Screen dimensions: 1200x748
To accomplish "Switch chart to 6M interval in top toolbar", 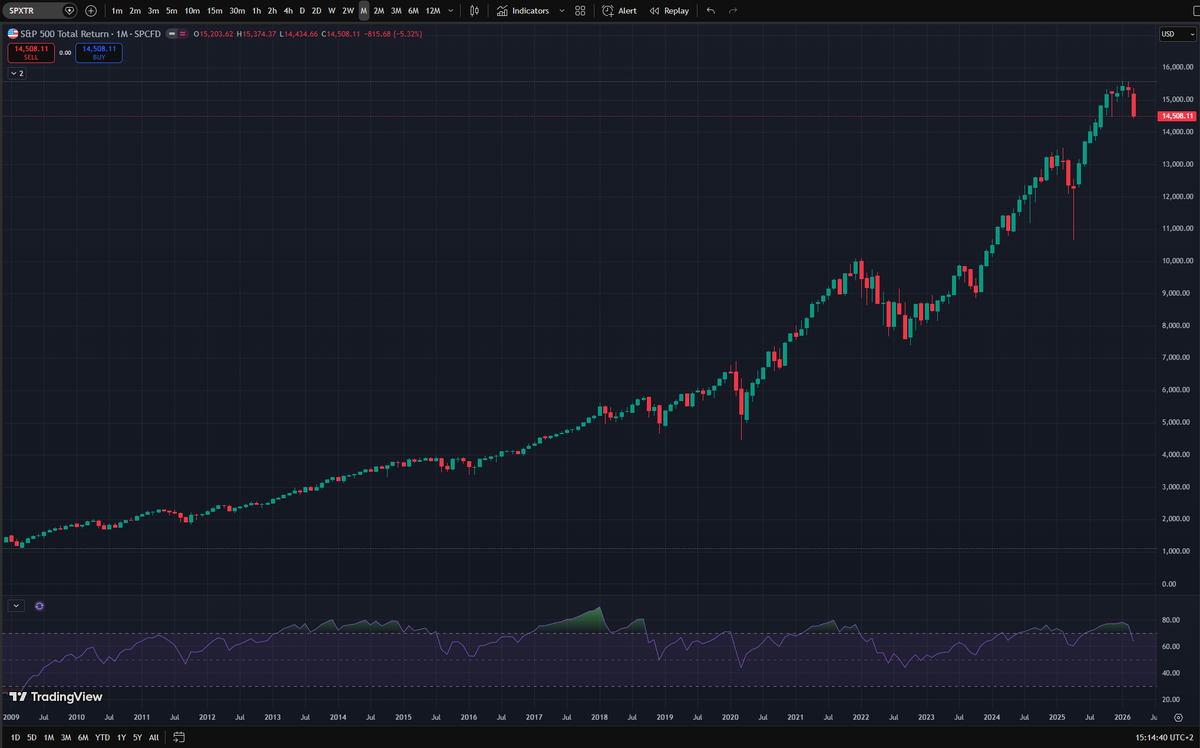I will tap(413, 10).
